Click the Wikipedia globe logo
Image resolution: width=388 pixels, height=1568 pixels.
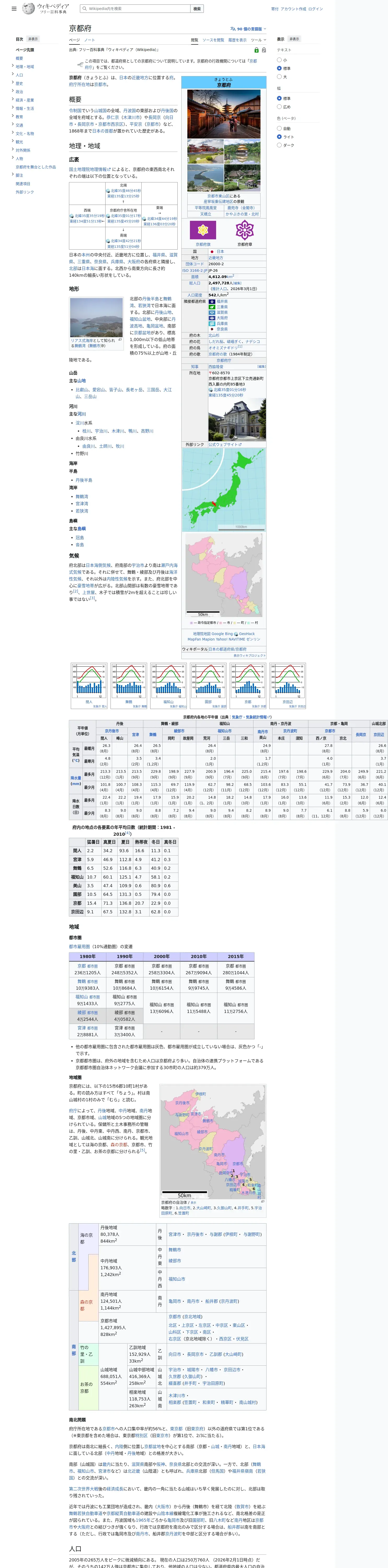[x=28, y=9]
